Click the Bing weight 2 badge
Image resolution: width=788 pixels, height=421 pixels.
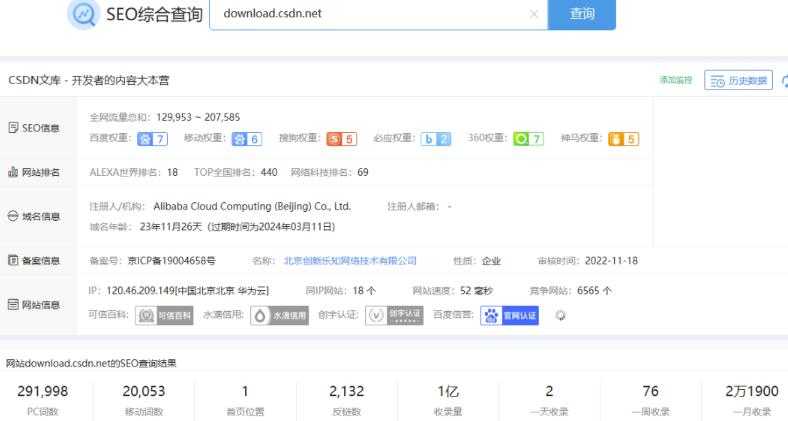point(436,139)
